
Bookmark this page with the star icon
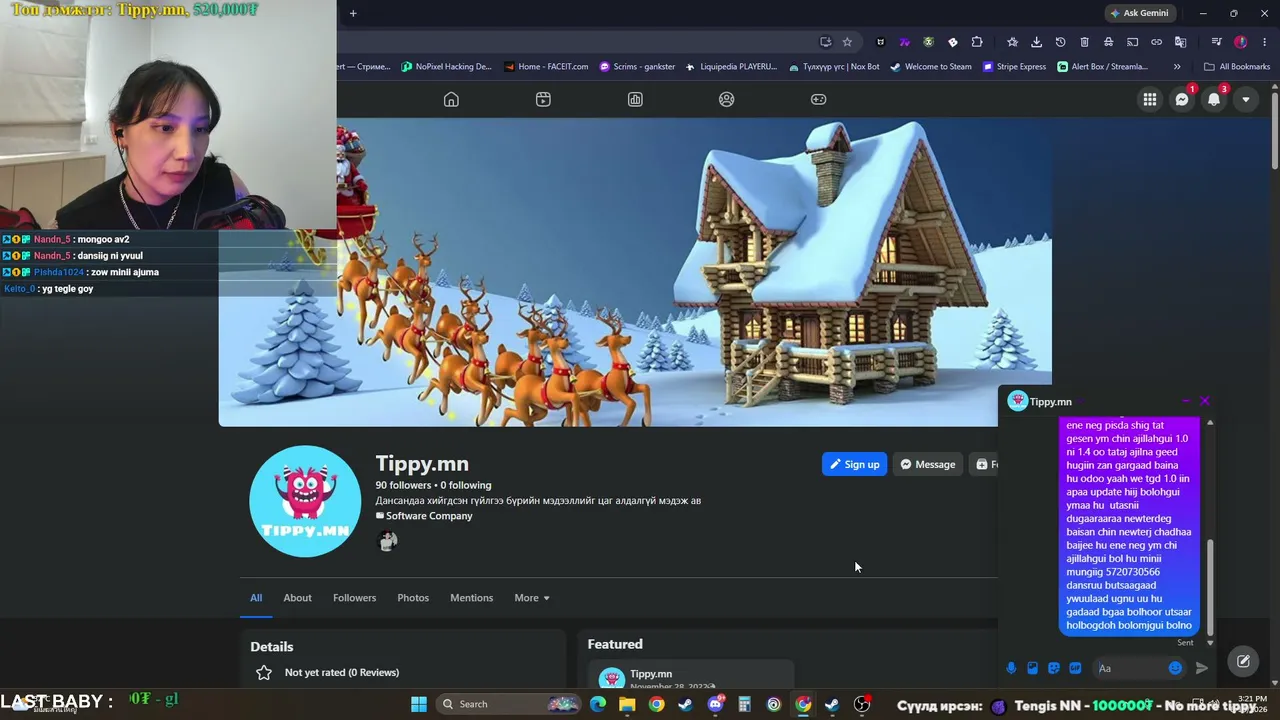pos(847,42)
